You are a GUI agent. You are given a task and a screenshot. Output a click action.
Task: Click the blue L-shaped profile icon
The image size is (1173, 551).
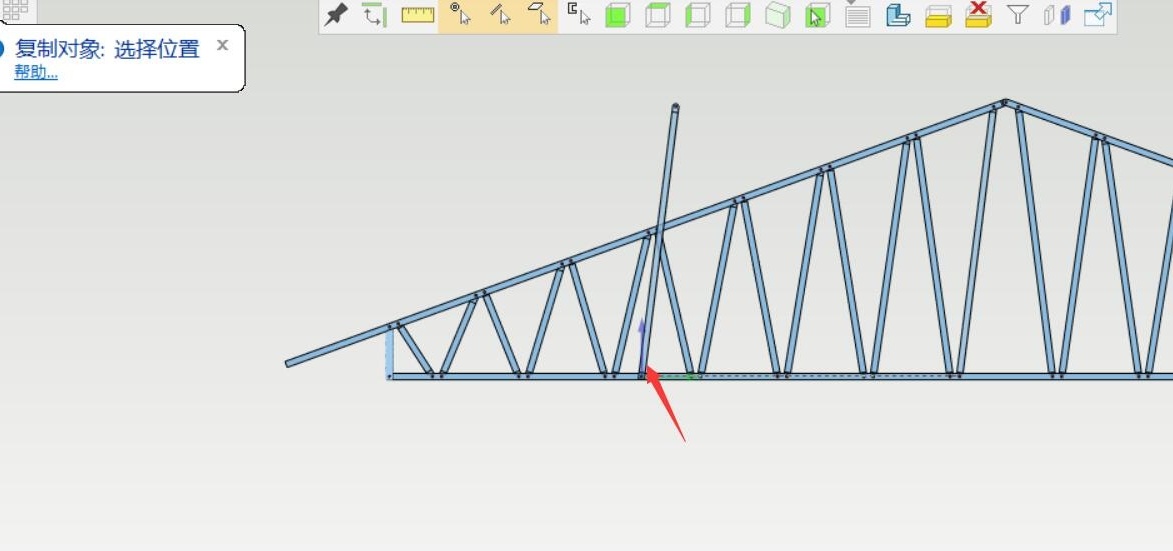coord(898,15)
